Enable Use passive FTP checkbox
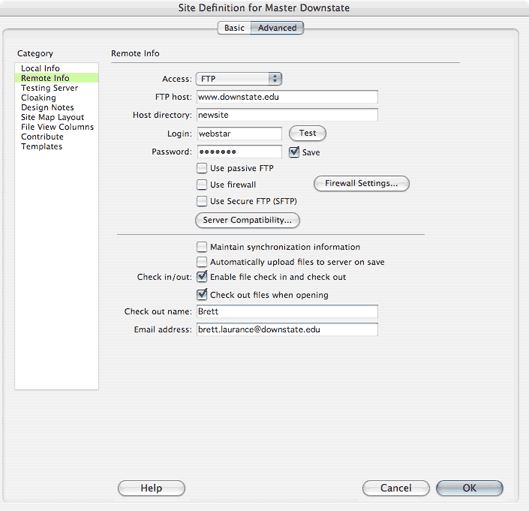This screenshot has width=529, height=511. pyautogui.click(x=202, y=168)
